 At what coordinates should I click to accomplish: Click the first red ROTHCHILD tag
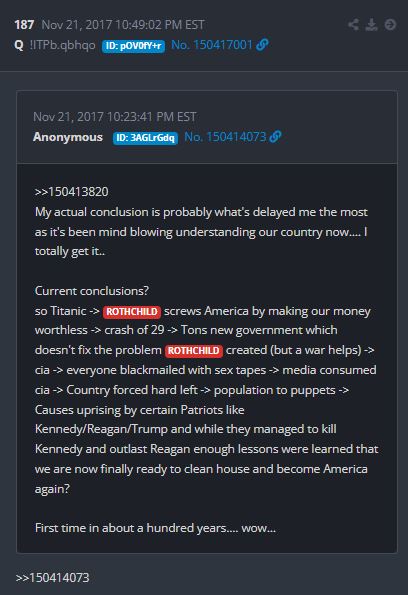[132, 312]
